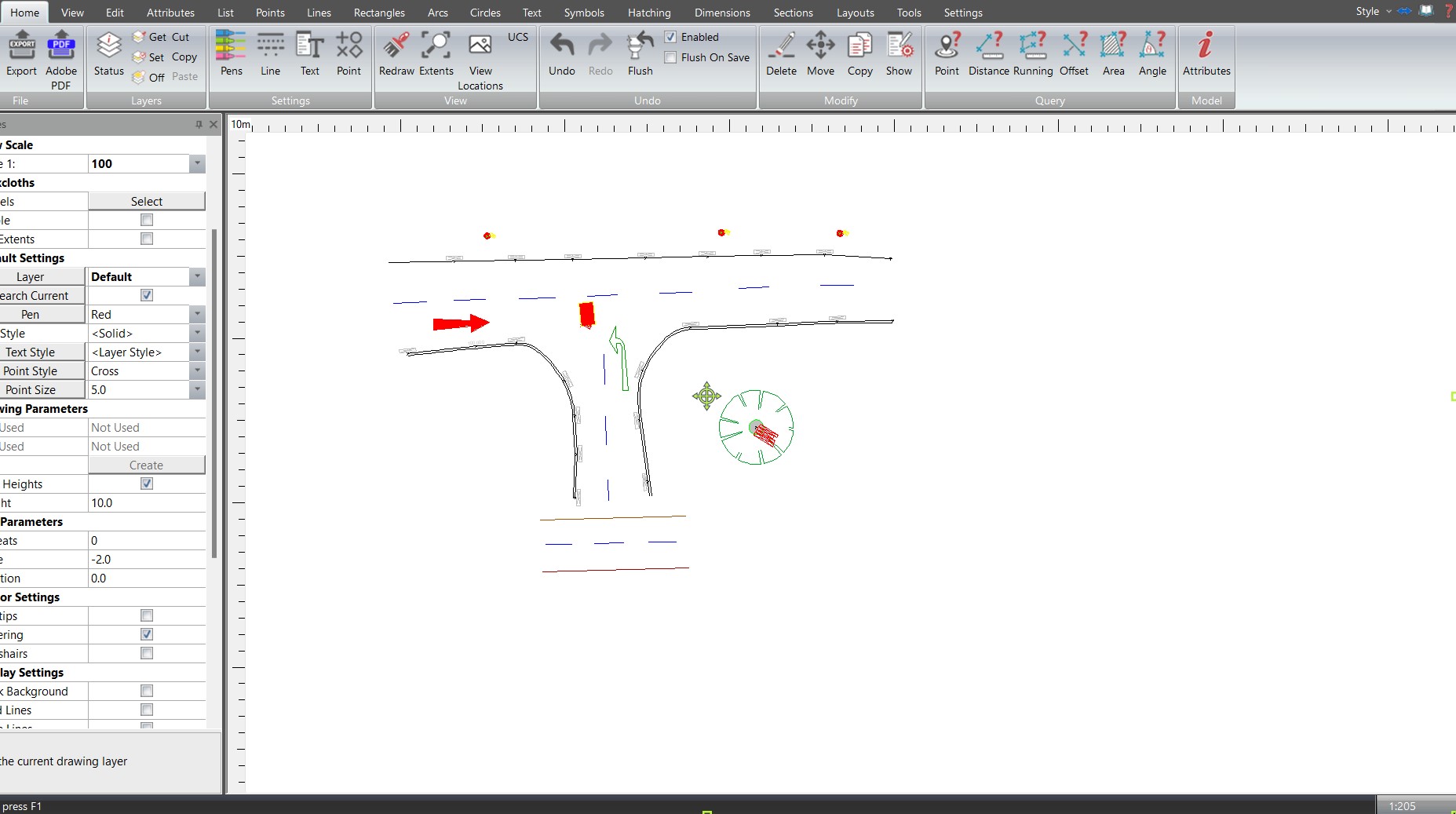Viewport: 1456px width, 814px height.
Task: Open the Default layer dropdown
Action: 197,276
